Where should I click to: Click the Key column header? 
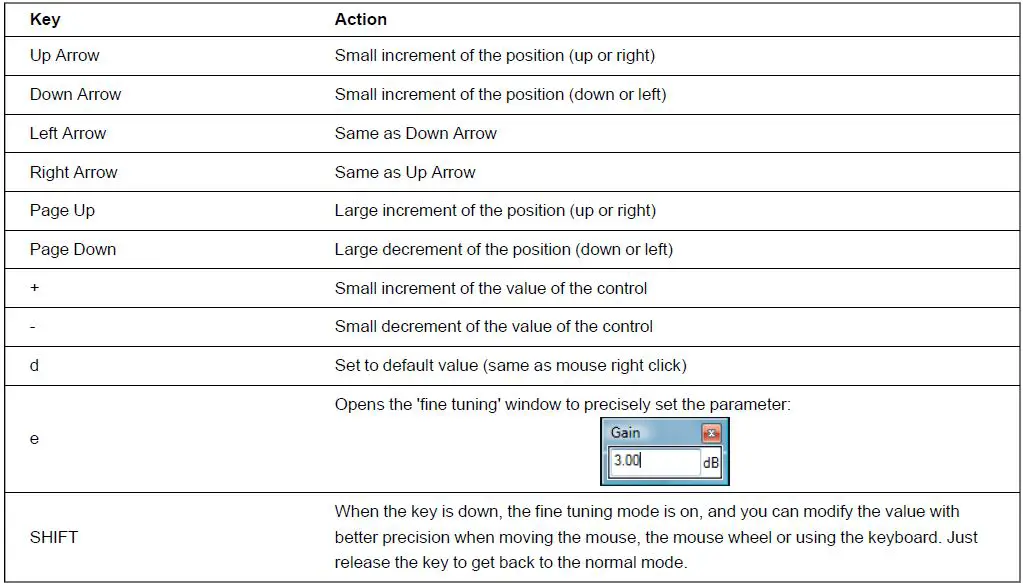tap(44, 19)
